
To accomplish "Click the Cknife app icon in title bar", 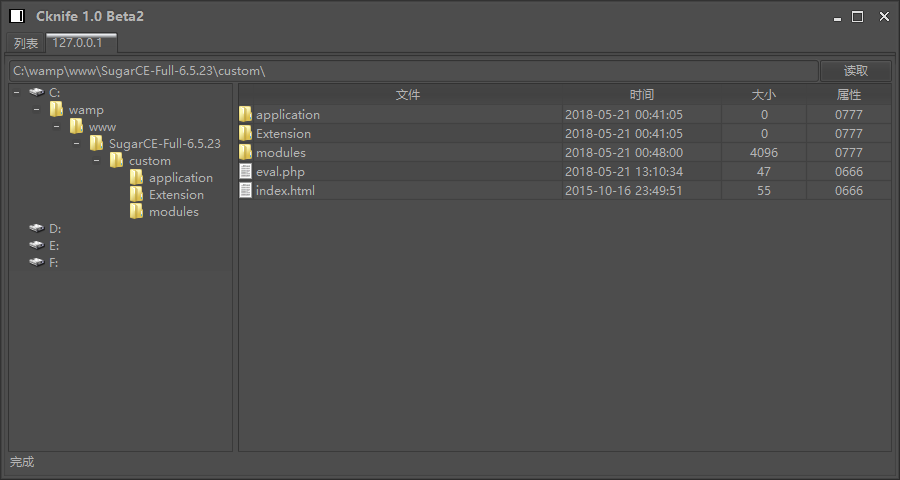I will pos(17,16).
